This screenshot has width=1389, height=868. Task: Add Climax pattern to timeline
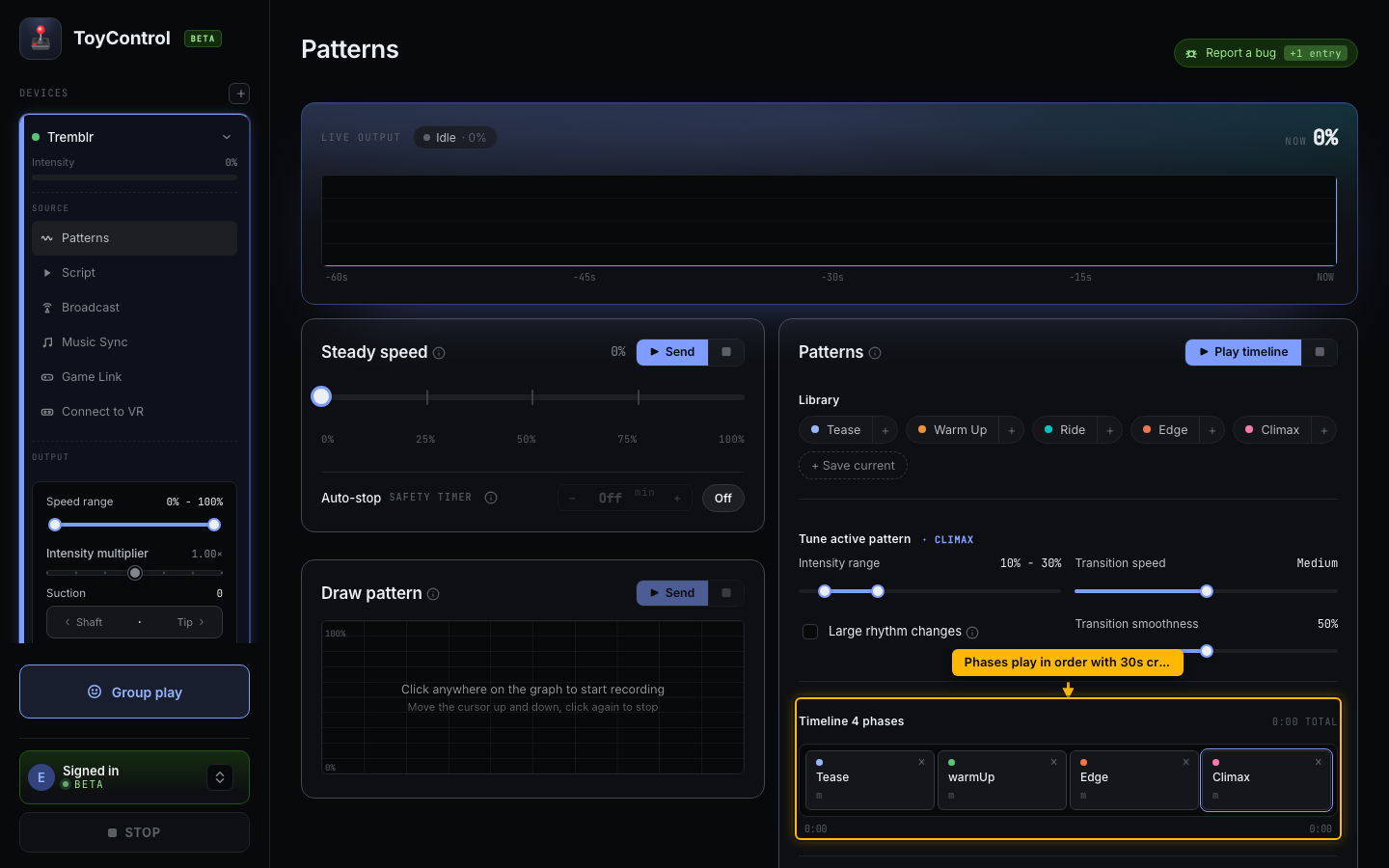pos(1323,430)
